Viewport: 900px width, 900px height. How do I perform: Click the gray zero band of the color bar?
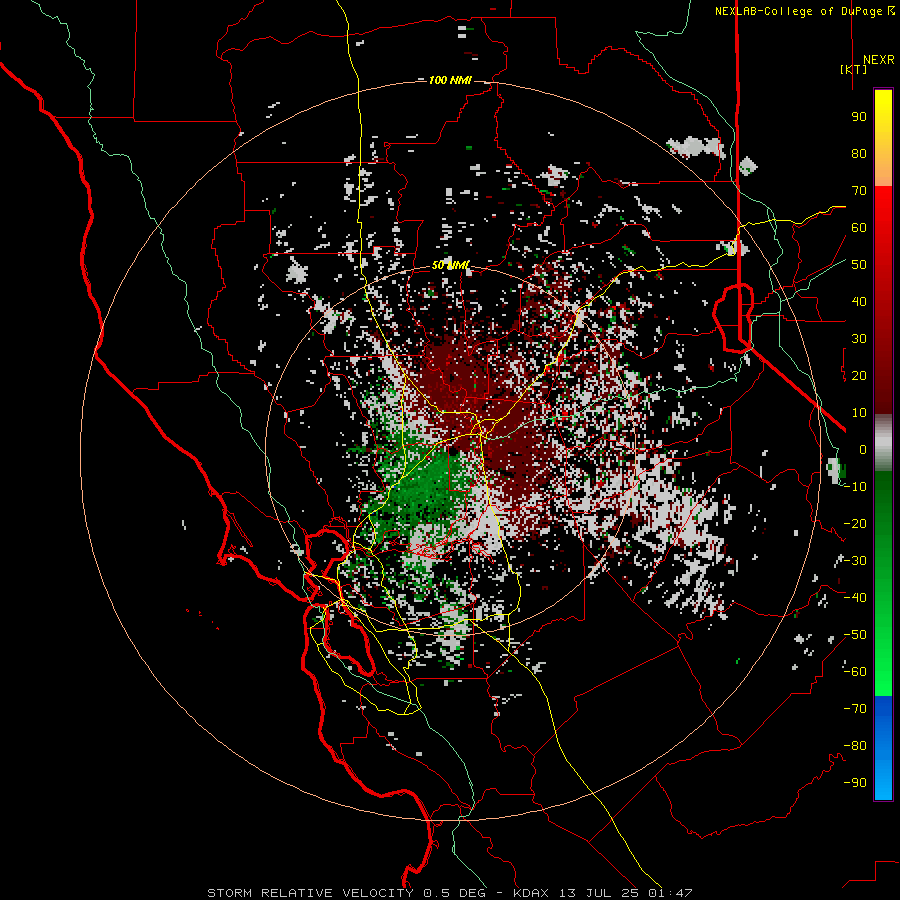pos(883,443)
